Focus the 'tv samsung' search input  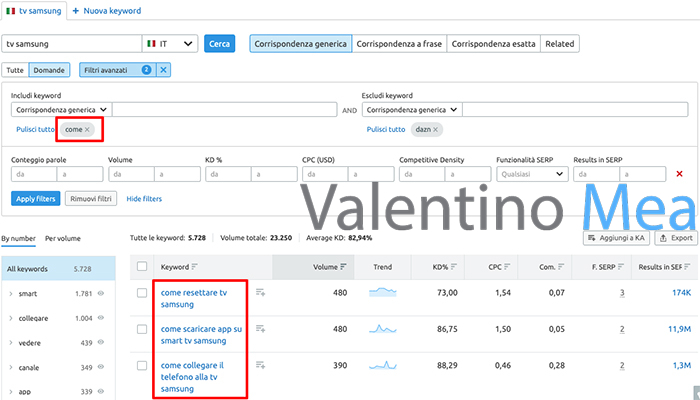point(72,44)
